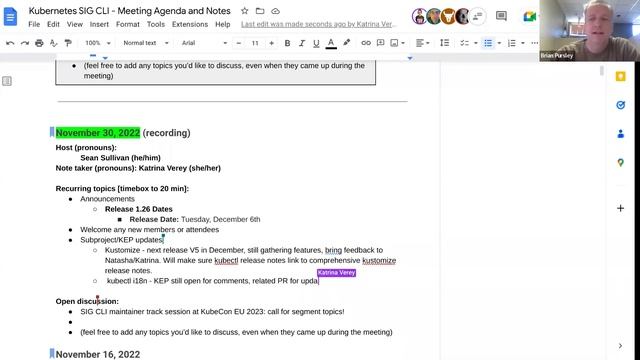This screenshot has height=360, width=640.
Task: Start a Google Meet call
Action: (529, 16)
